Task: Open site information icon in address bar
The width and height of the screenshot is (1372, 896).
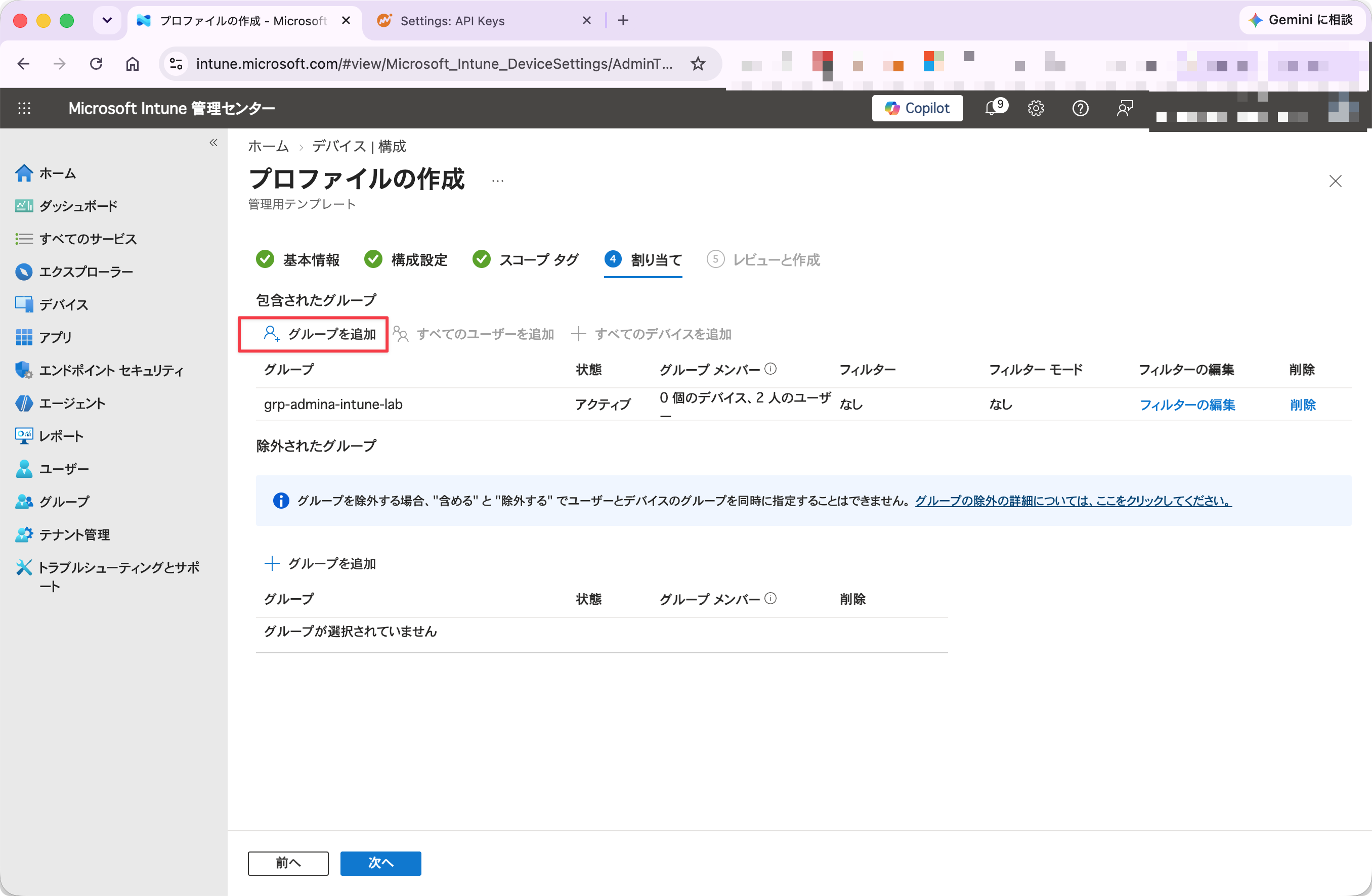Action: [x=176, y=63]
